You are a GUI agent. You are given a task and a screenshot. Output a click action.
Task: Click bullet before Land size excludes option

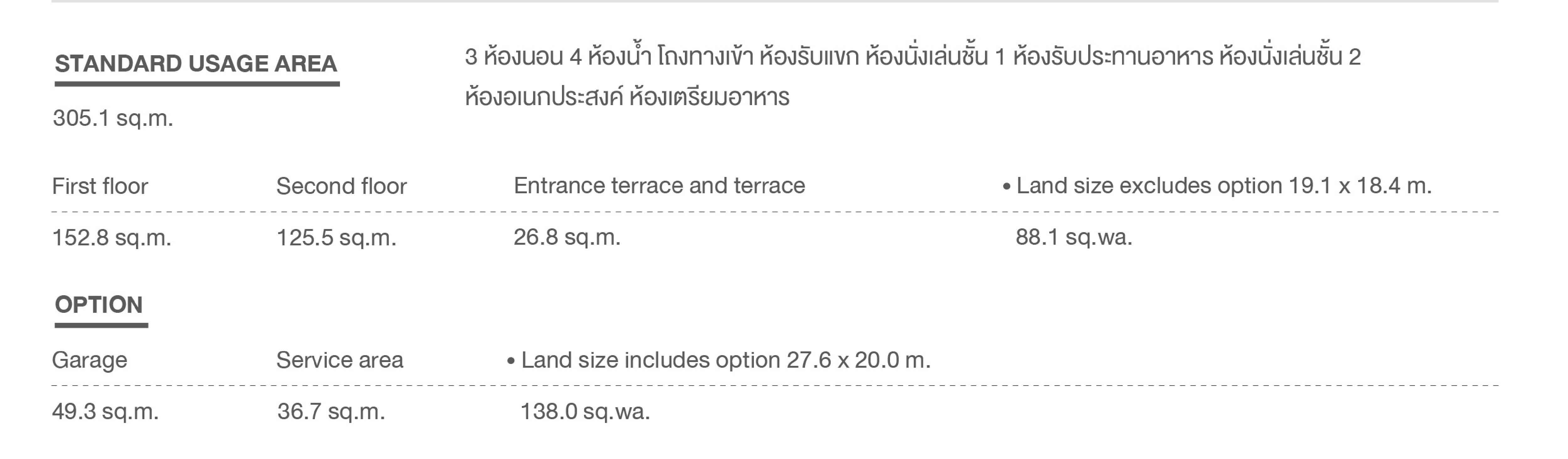coord(1006,186)
